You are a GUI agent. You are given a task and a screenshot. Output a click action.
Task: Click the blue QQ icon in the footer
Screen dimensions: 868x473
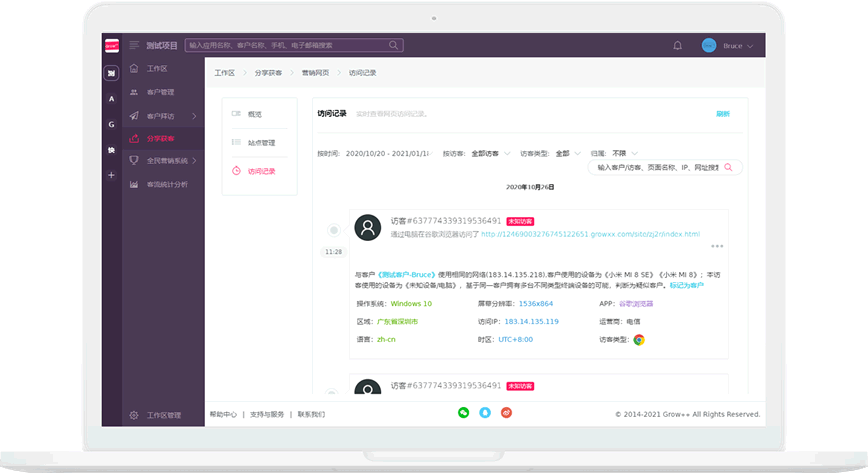(x=485, y=412)
